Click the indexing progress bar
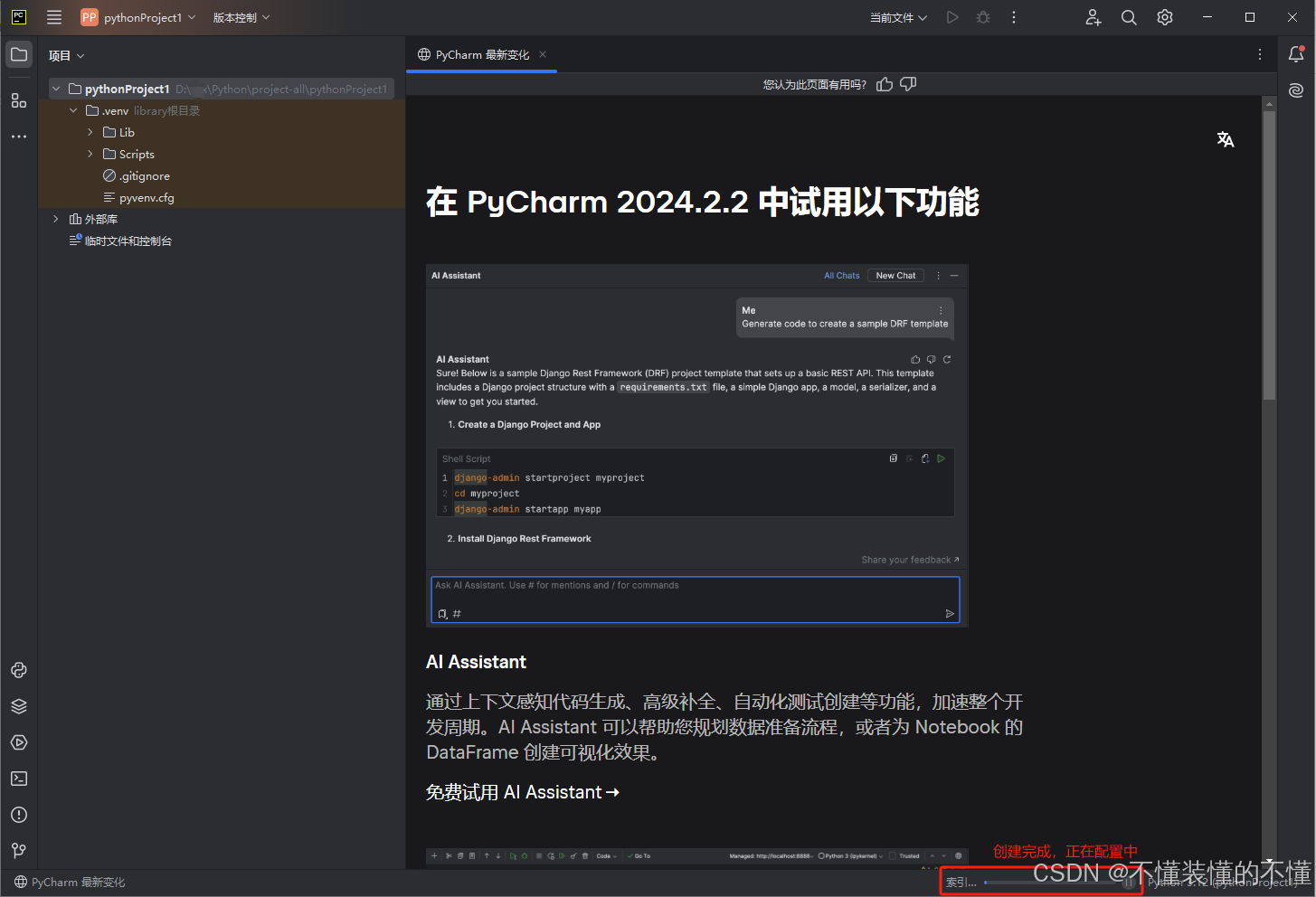The width and height of the screenshot is (1316, 897). [x=1051, y=883]
